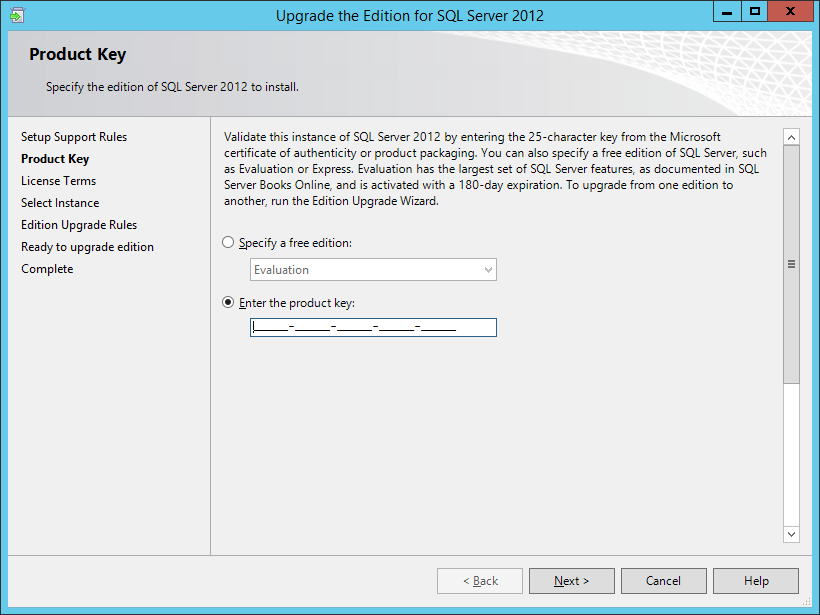Image resolution: width=820 pixels, height=615 pixels.
Task: Click into the product key input field
Action: point(373,328)
